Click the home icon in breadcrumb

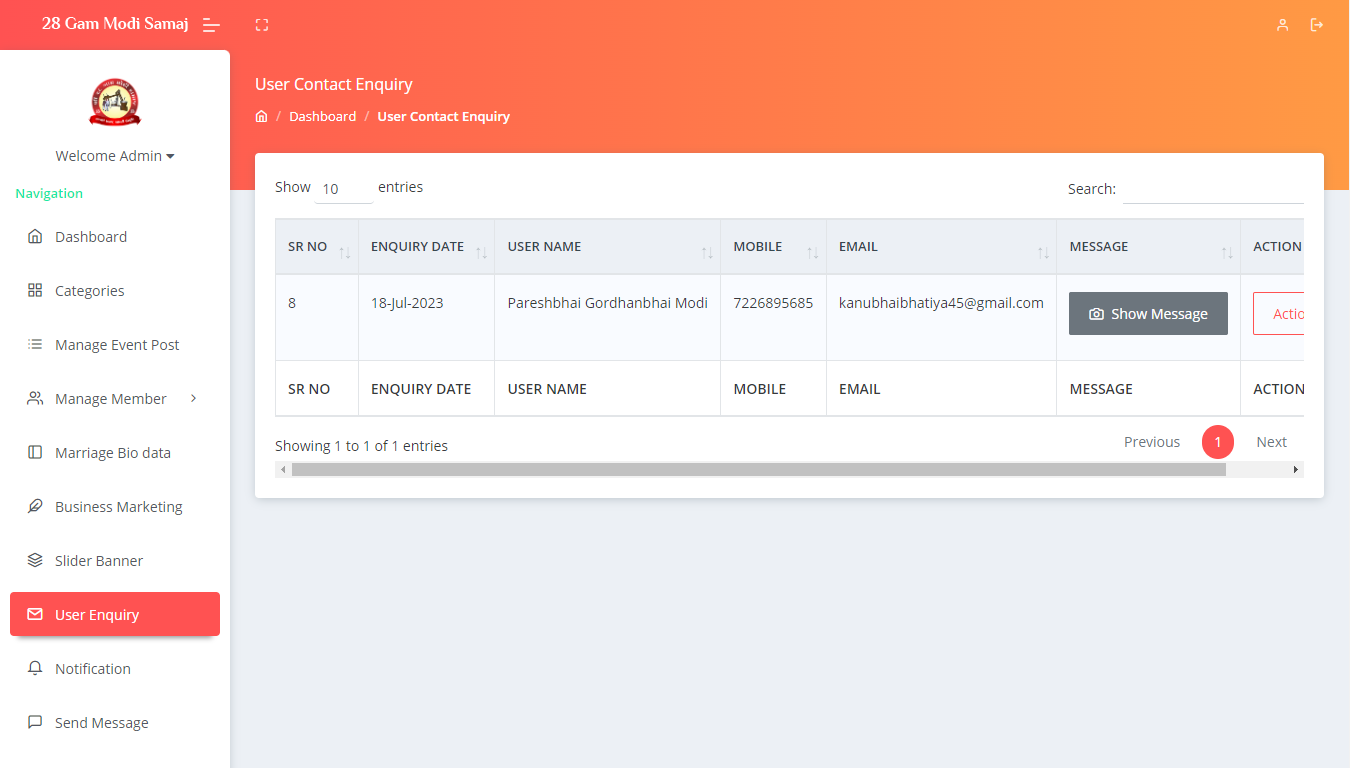pyautogui.click(x=262, y=117)
